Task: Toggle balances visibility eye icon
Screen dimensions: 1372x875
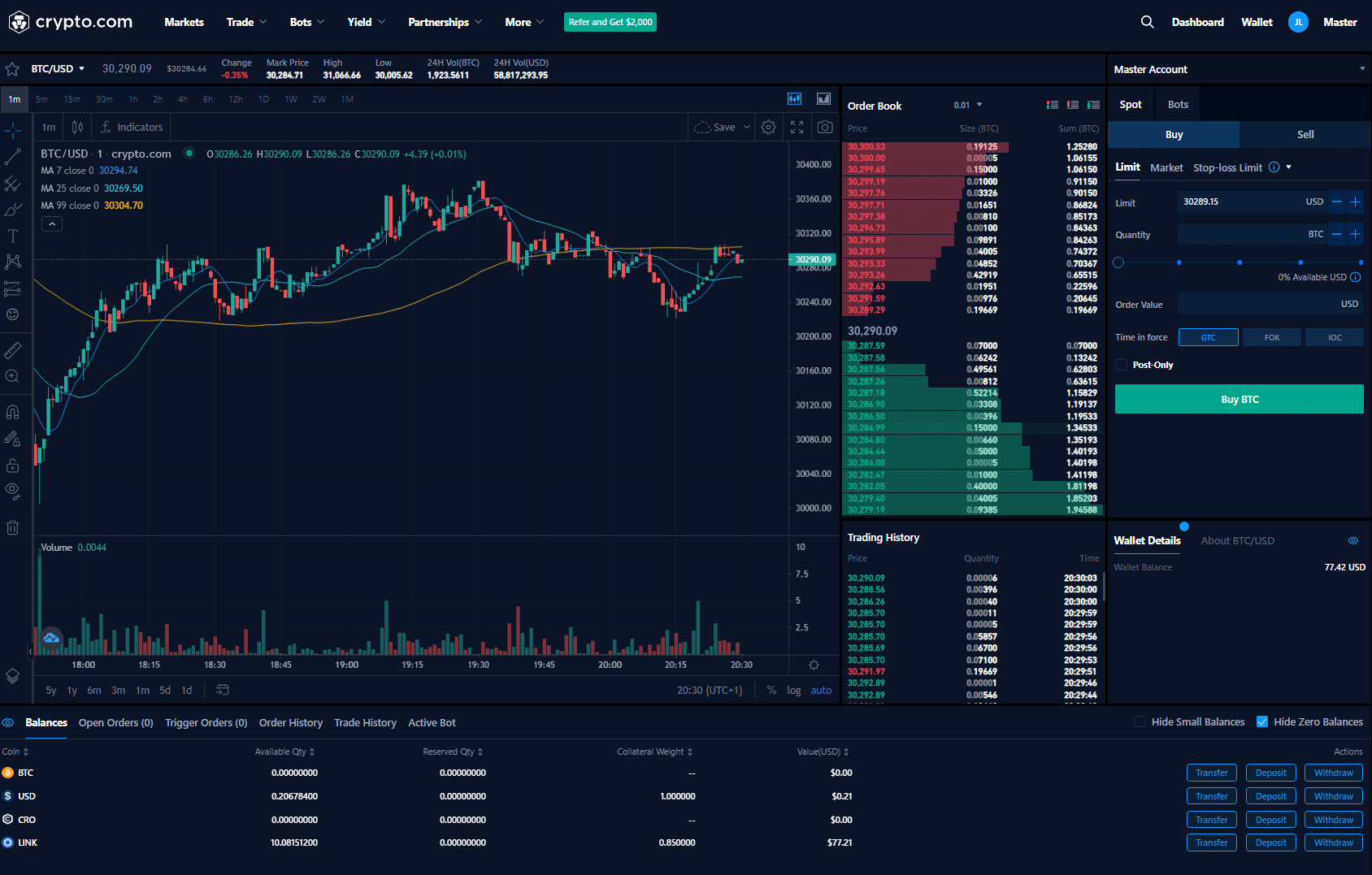Action: coord(8,722)
